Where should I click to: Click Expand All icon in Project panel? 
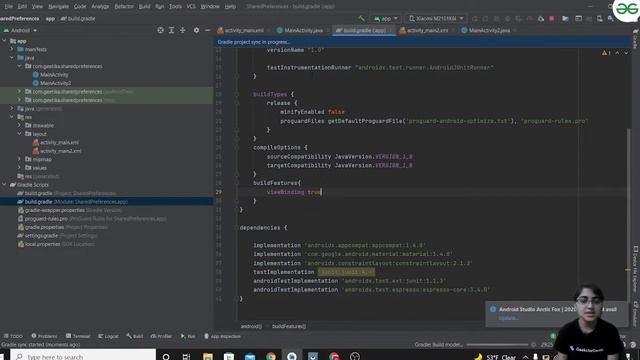pyautogui.click(x=171, y=30)
